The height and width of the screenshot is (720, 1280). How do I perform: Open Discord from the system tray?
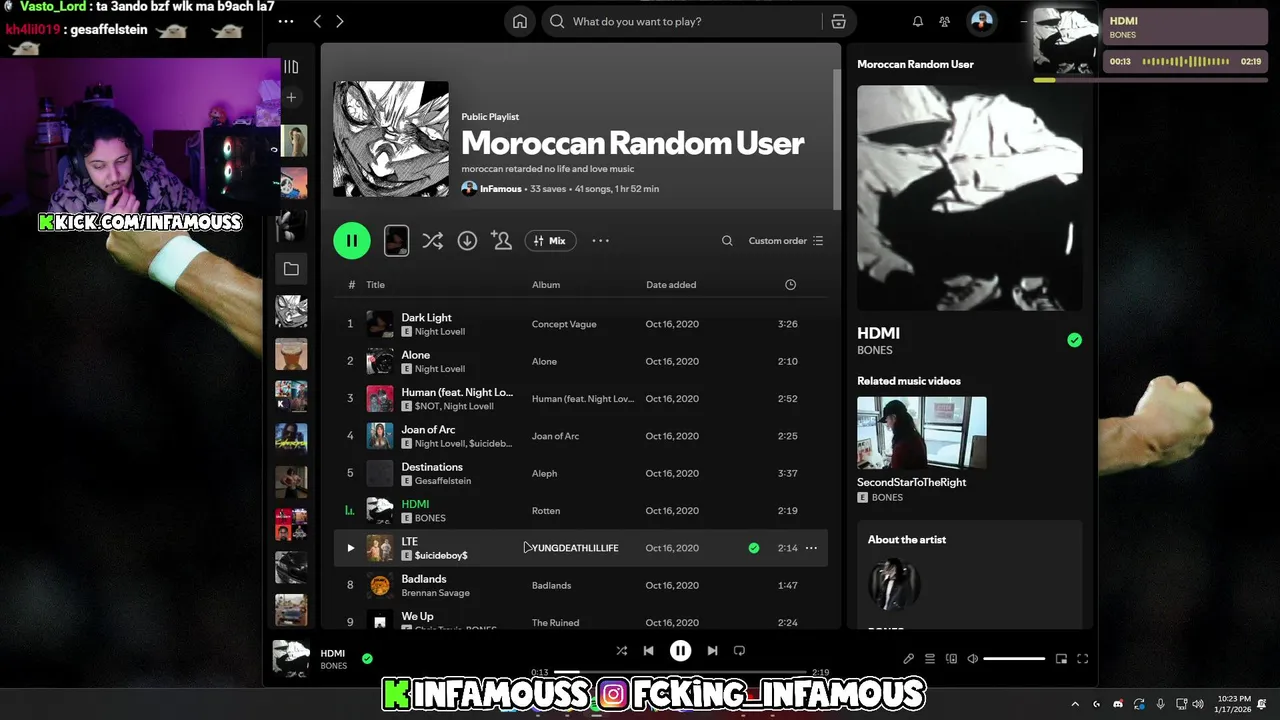(x=1118, y=704)
